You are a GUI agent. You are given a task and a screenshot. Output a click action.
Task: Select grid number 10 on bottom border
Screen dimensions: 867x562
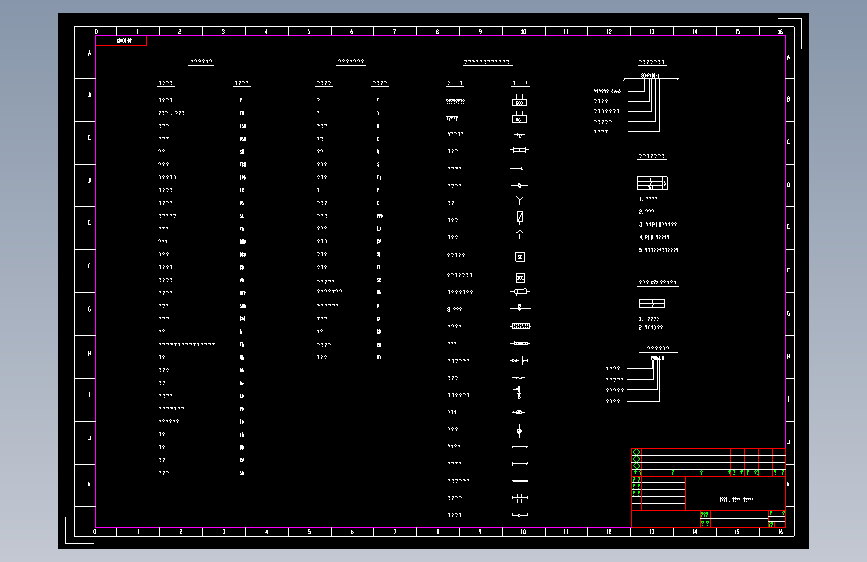tap(523, 532)
